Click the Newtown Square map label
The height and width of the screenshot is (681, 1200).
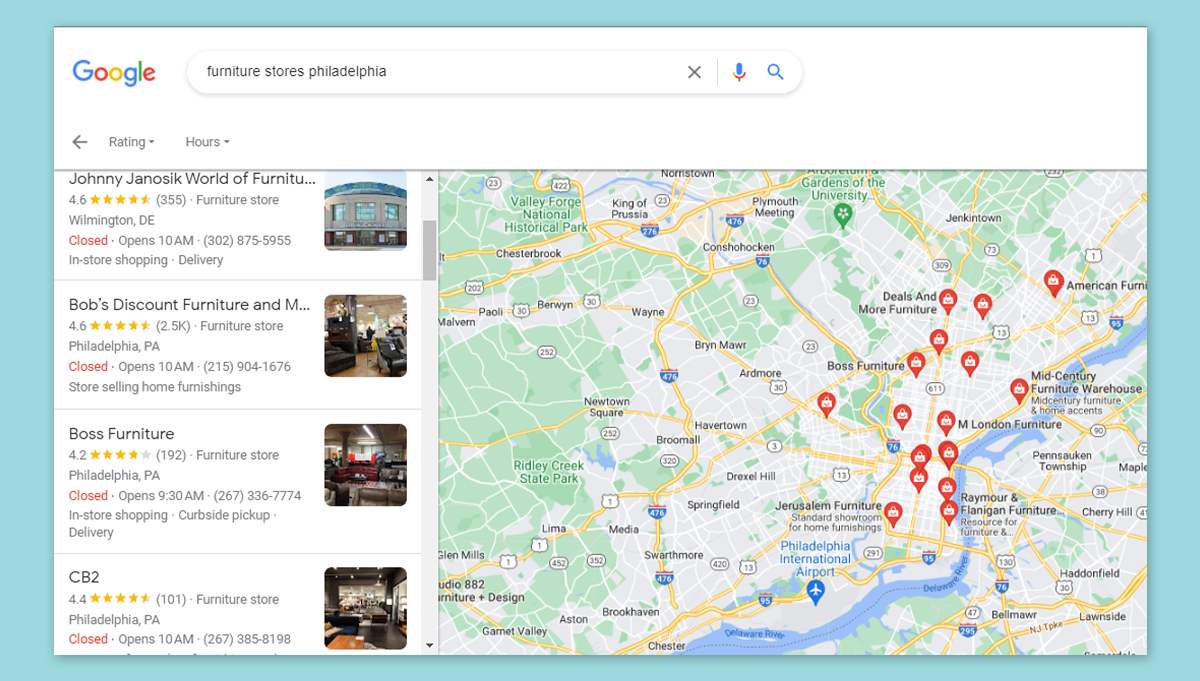pyautogui.click(x=607, y=407)
